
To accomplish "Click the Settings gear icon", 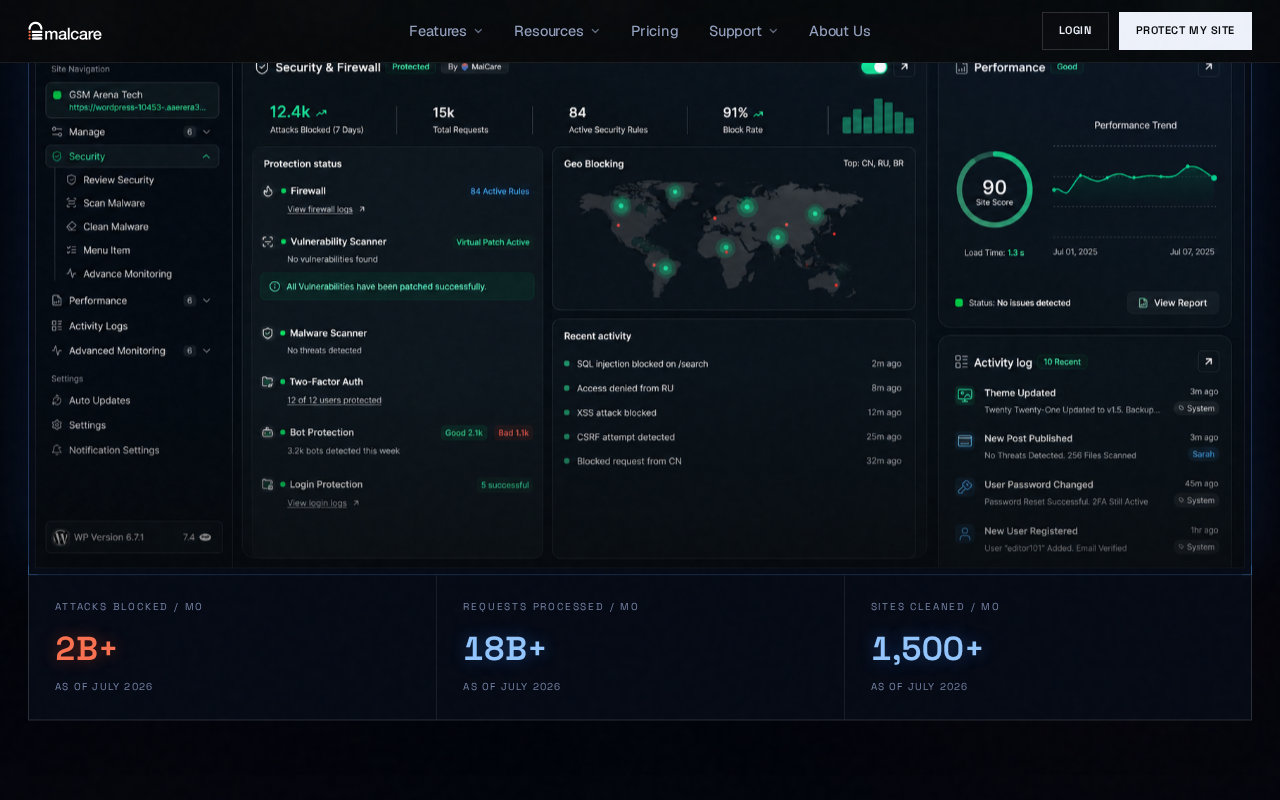I will point(57,425).
